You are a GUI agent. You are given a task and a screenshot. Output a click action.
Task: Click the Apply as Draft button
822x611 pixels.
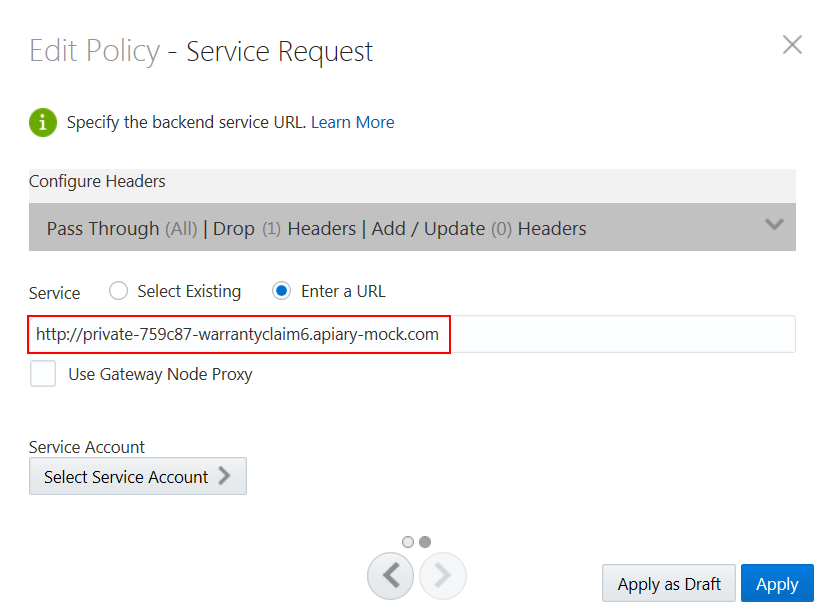coord(668,583)
